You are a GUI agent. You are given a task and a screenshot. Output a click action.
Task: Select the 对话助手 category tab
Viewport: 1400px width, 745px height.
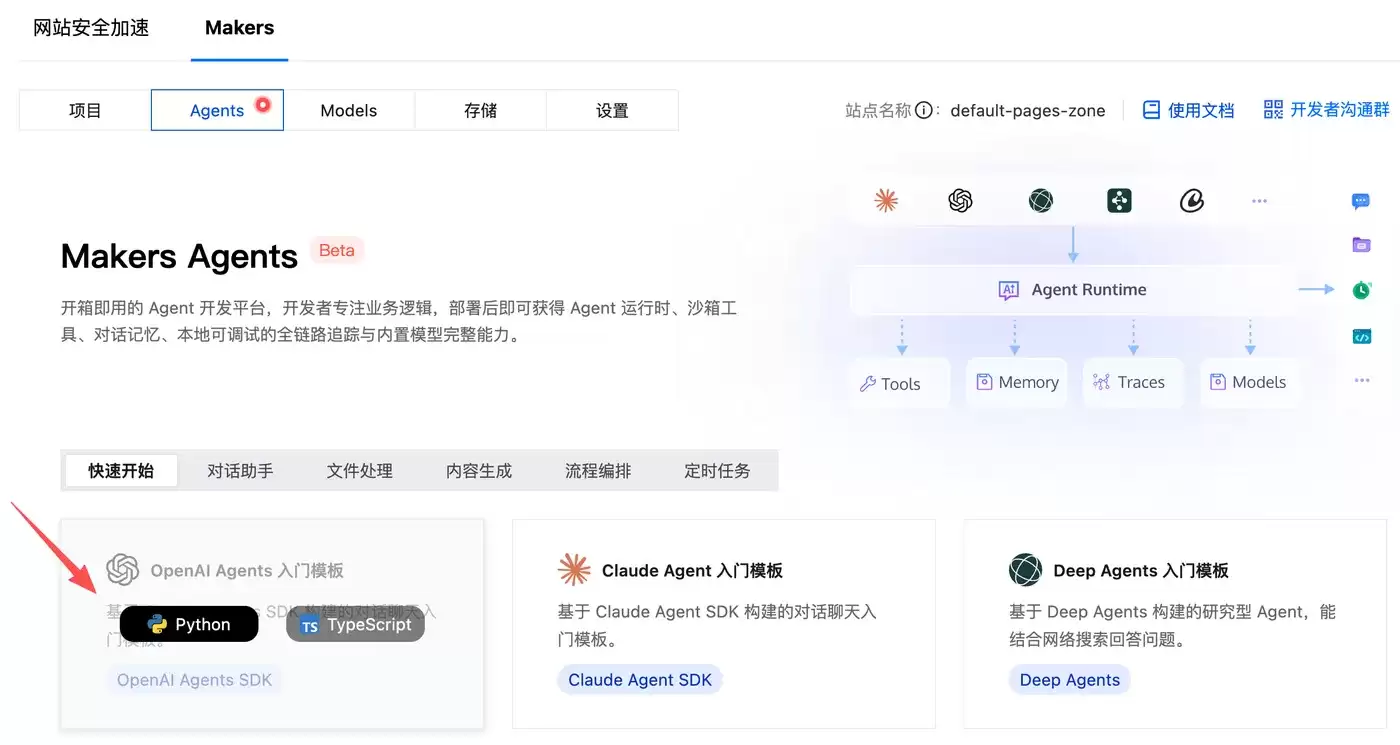click(x=240, y=470)
